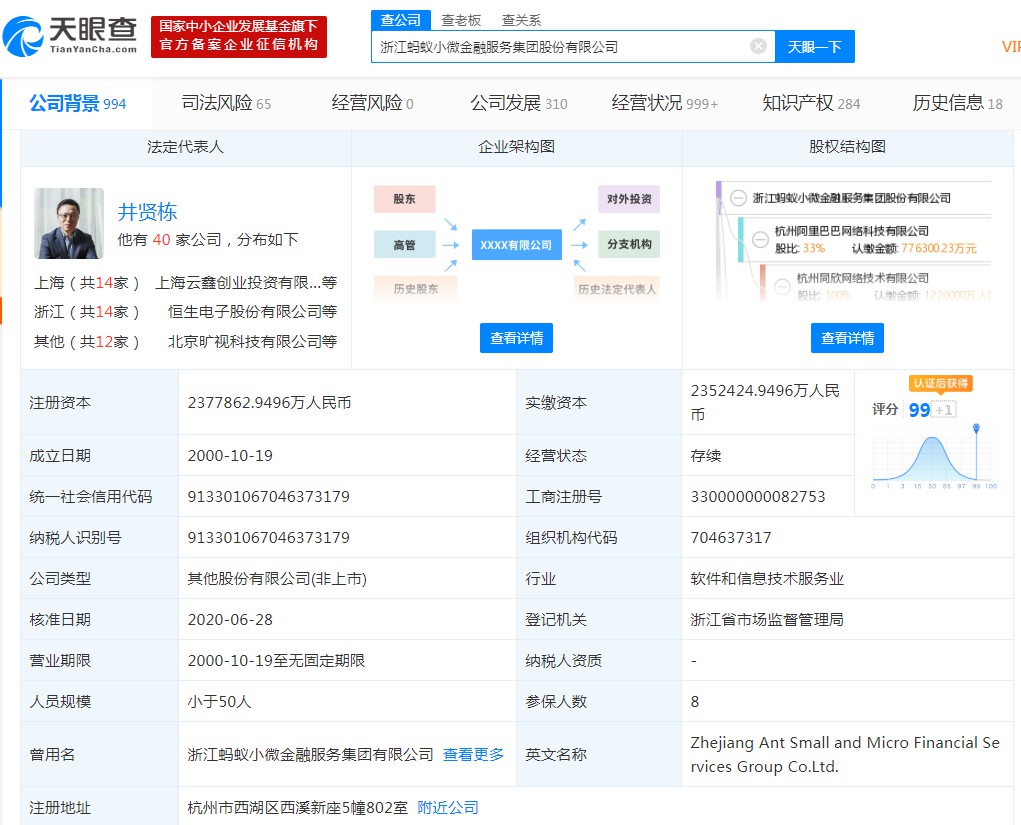Click the 股东 box in the structure diagram
This screenshot has width=1021, height=825.
404,199
